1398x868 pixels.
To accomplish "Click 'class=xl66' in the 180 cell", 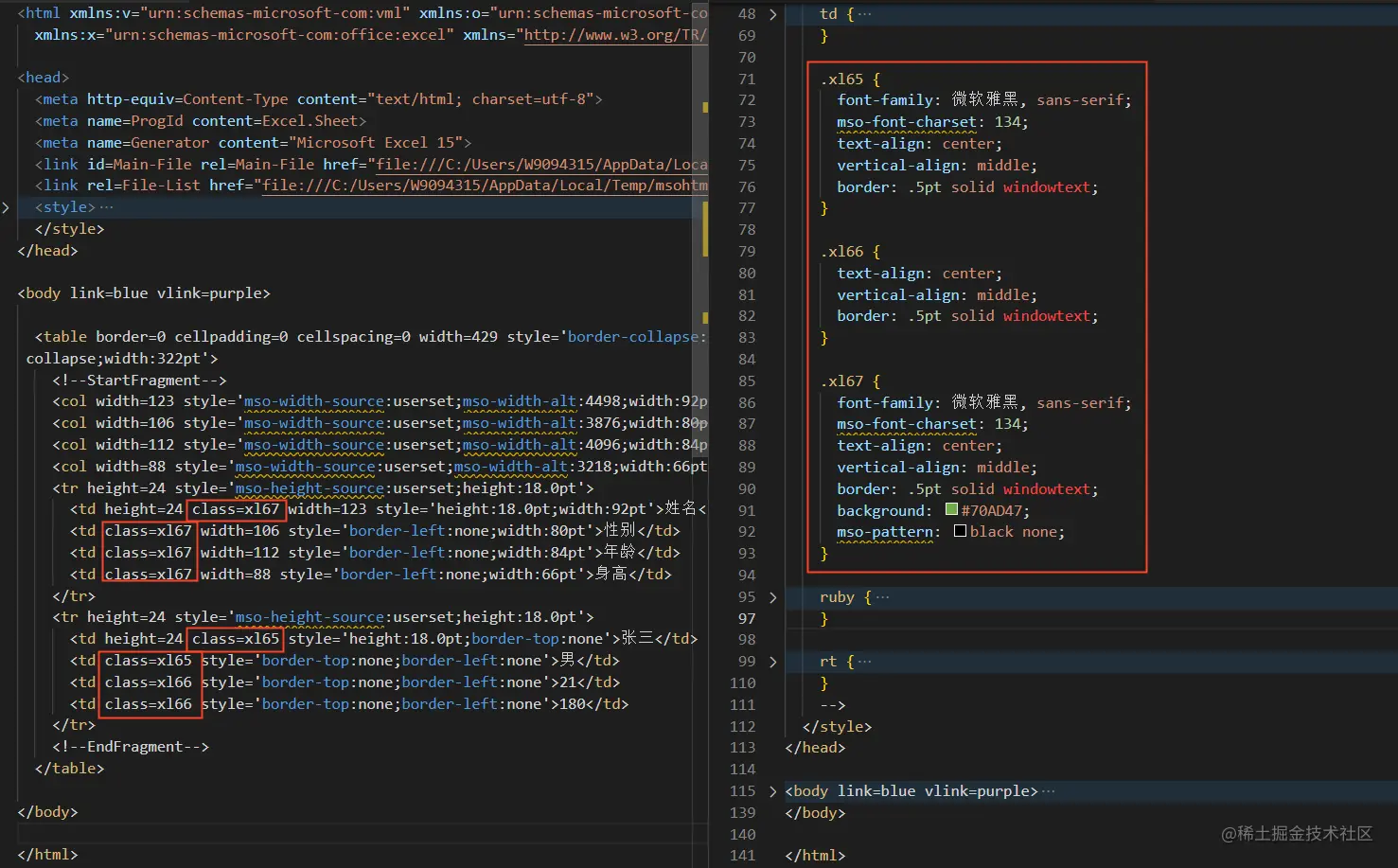I will tap(149, 704).
